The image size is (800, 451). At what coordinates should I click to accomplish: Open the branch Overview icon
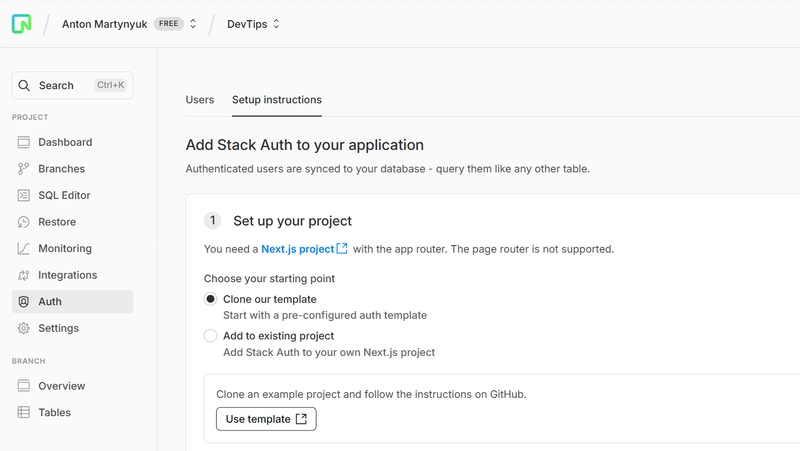click(23, 386)
